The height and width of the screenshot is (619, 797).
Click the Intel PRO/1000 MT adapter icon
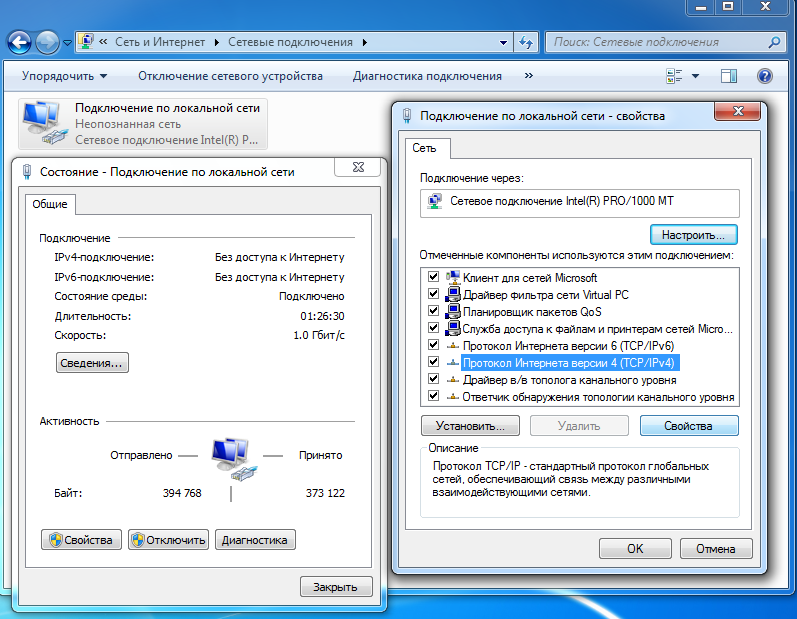coord(435,201)
